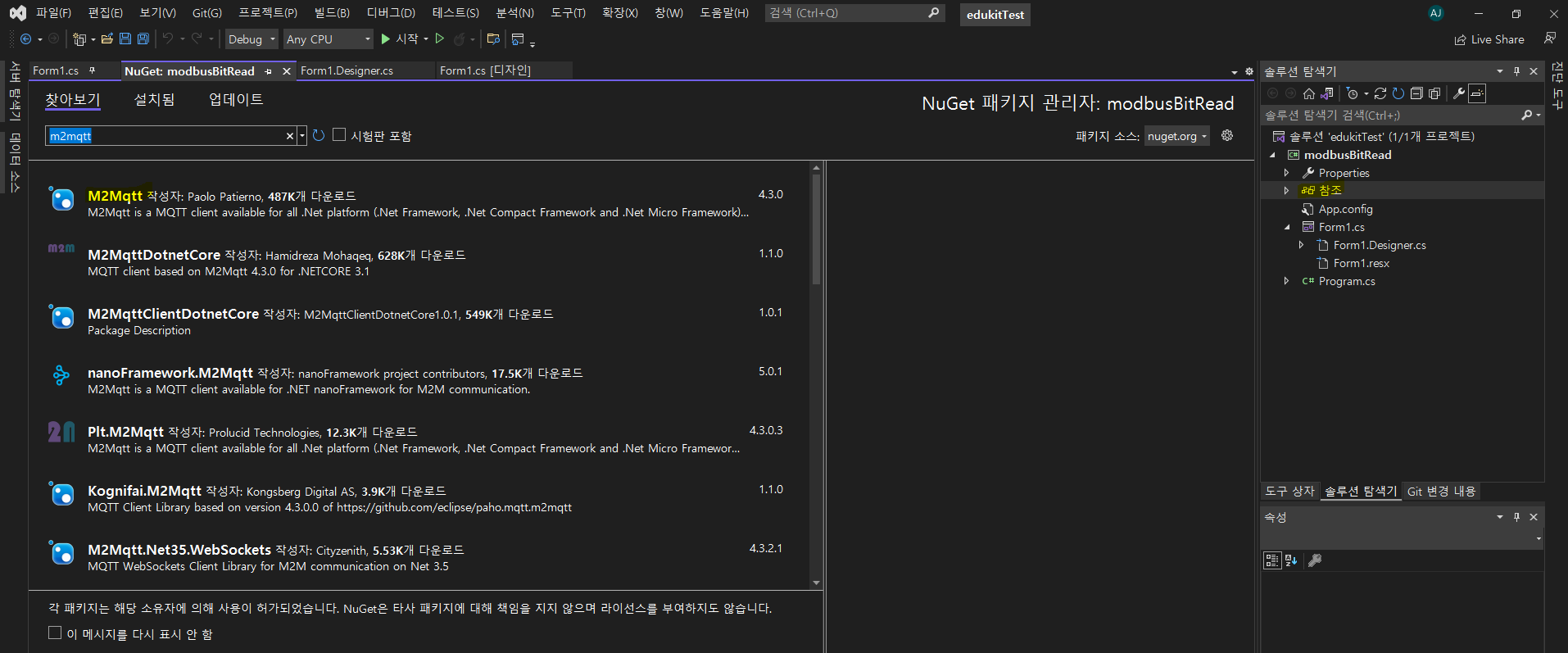Select the Kognifai.M2Mqtt package

click(419, 499)
